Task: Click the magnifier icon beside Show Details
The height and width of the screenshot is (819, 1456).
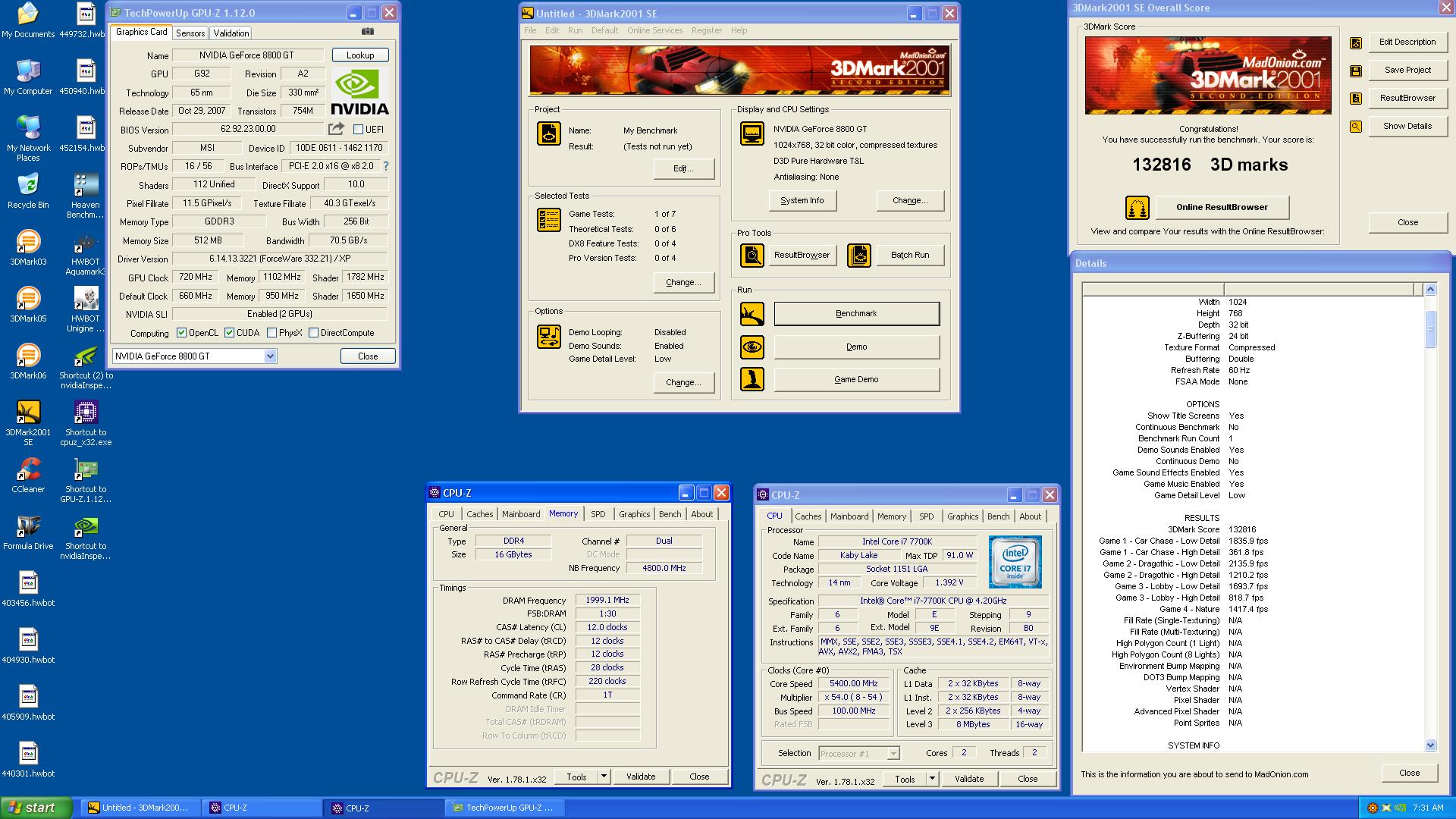Action: (1356, 127)
